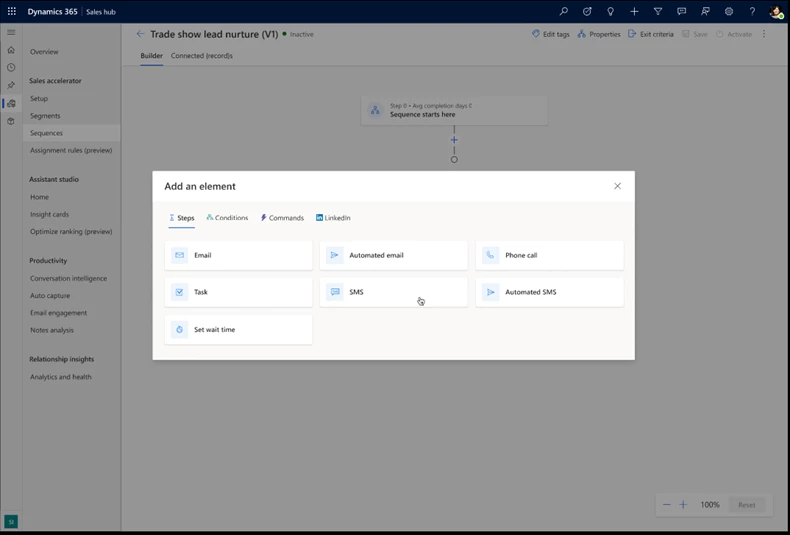Viewport: 790px width, 535px height.
Task: Add a Set wait time step
Action: 238,329
